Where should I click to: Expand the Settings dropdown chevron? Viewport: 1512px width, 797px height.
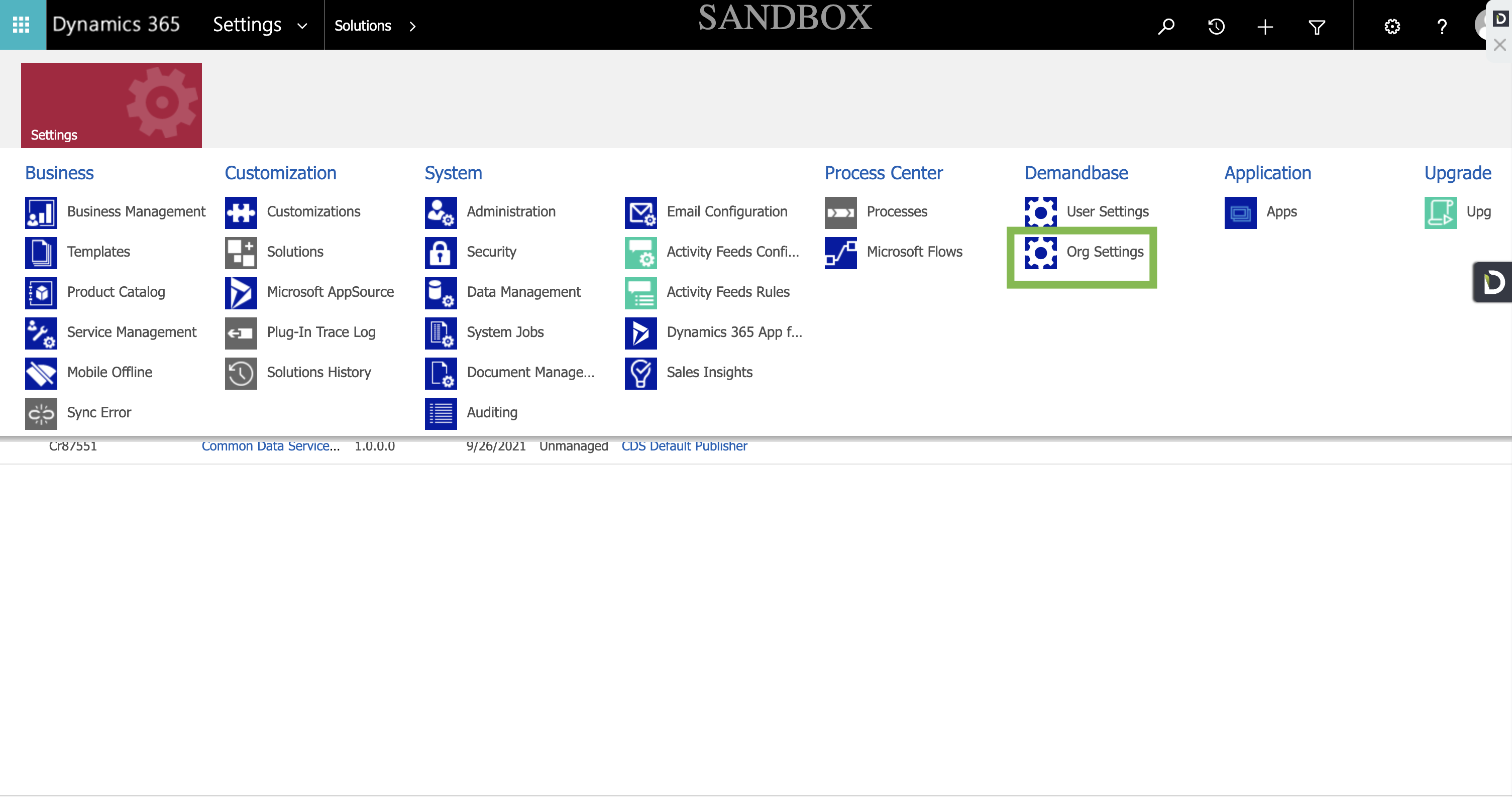pos(302,26)
